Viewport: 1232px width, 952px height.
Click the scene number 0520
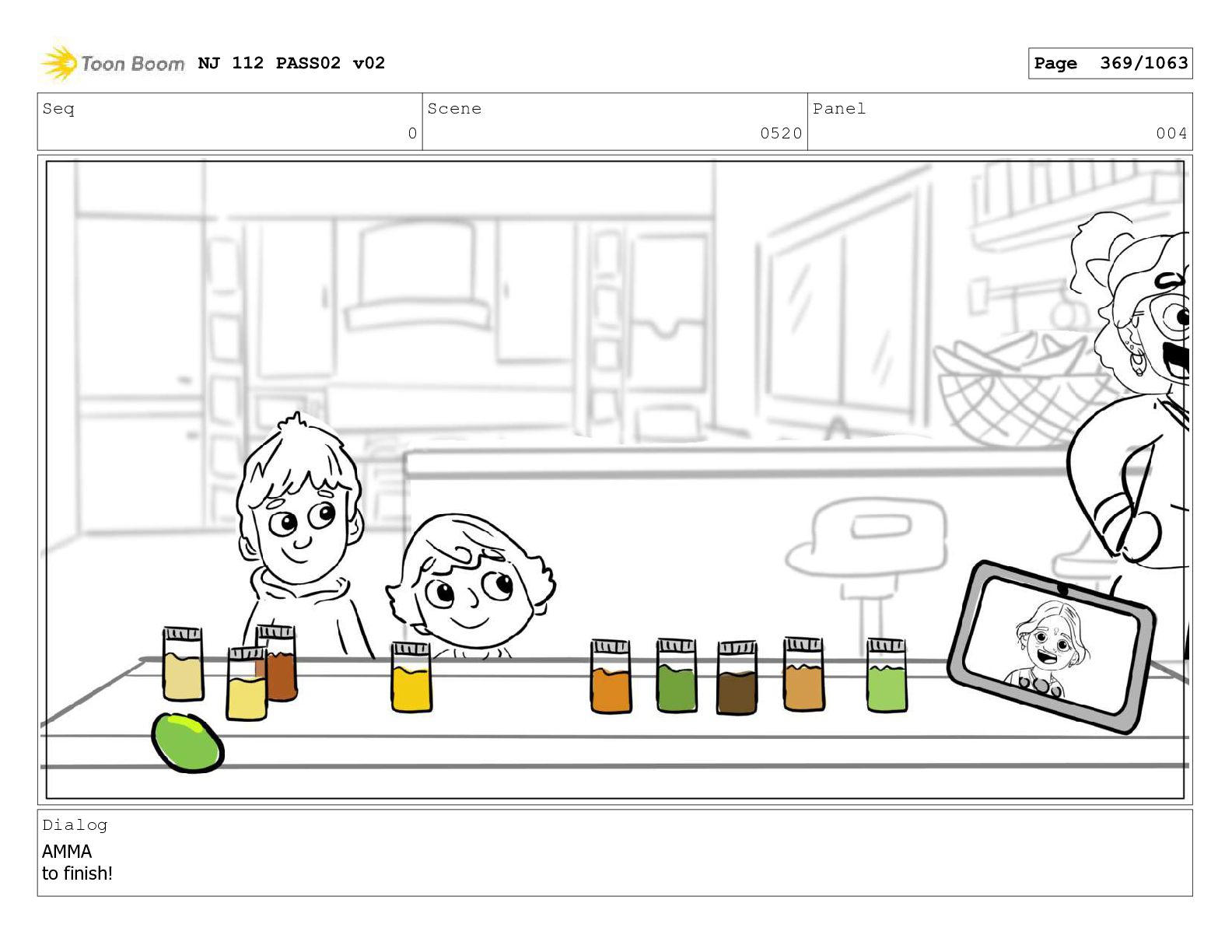(781, 134)
